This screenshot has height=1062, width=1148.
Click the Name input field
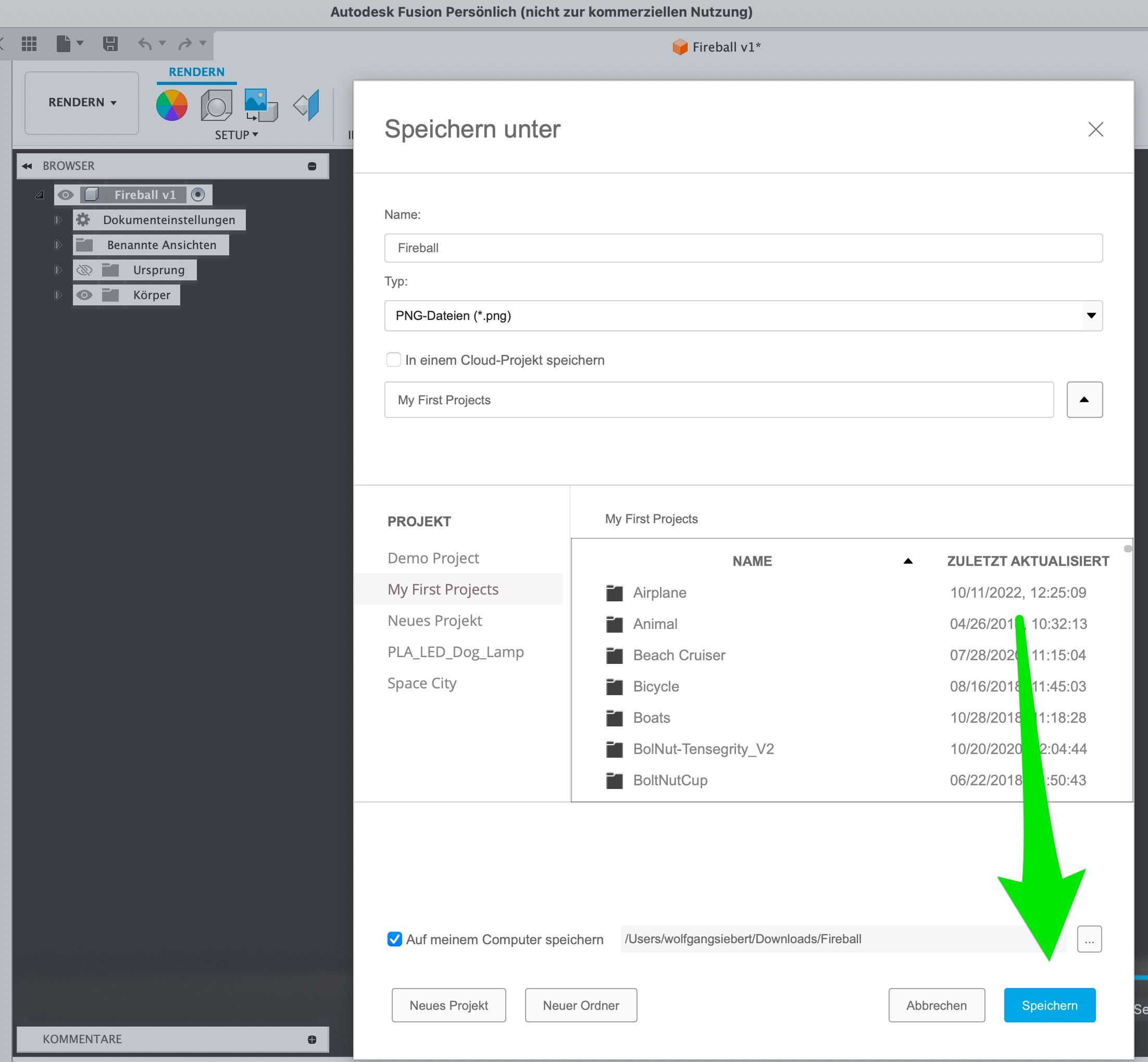[x=744, y=247]
